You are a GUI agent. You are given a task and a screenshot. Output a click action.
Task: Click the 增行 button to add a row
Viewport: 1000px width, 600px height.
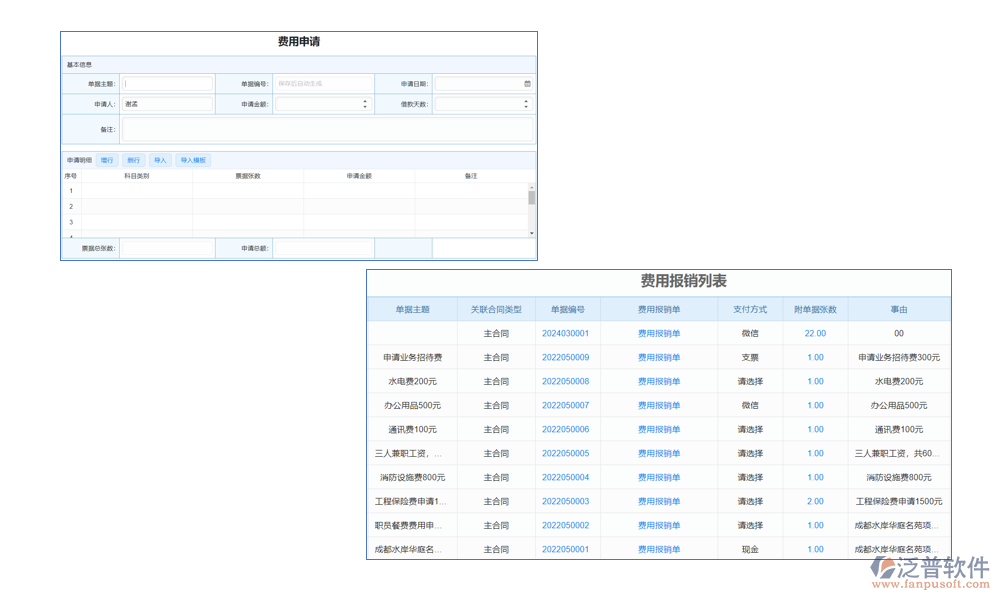108,159
